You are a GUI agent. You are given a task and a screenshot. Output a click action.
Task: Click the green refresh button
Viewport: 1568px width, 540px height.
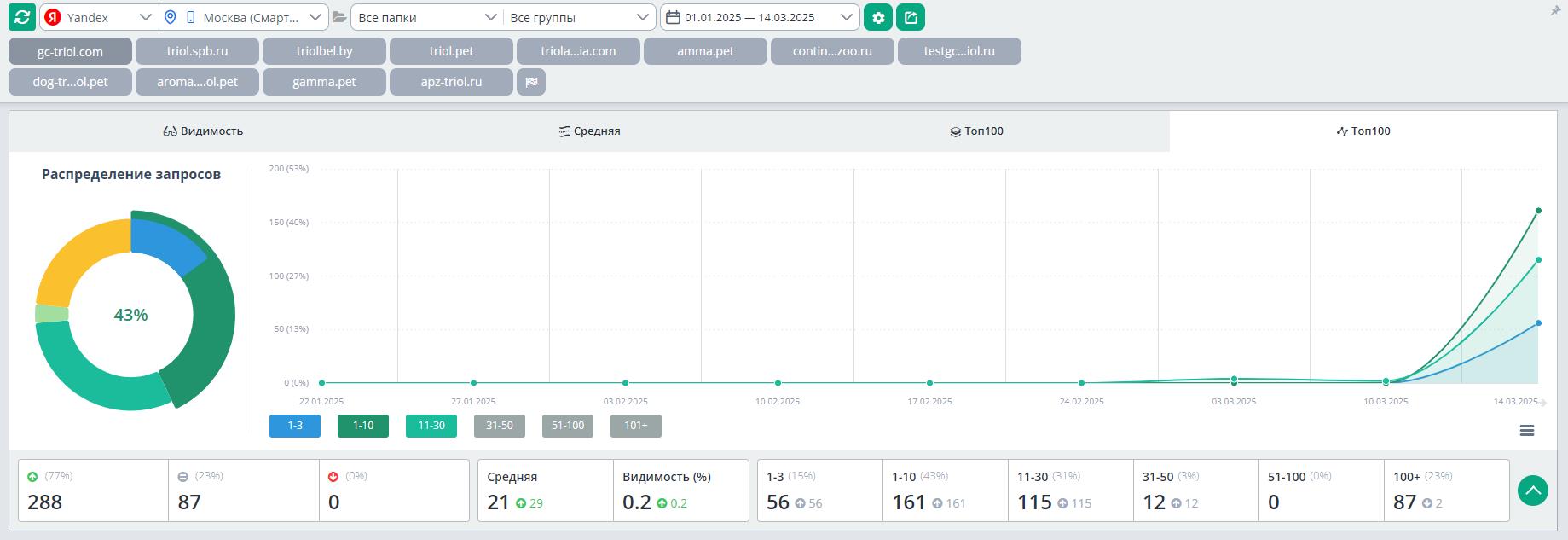click(22, 17)
